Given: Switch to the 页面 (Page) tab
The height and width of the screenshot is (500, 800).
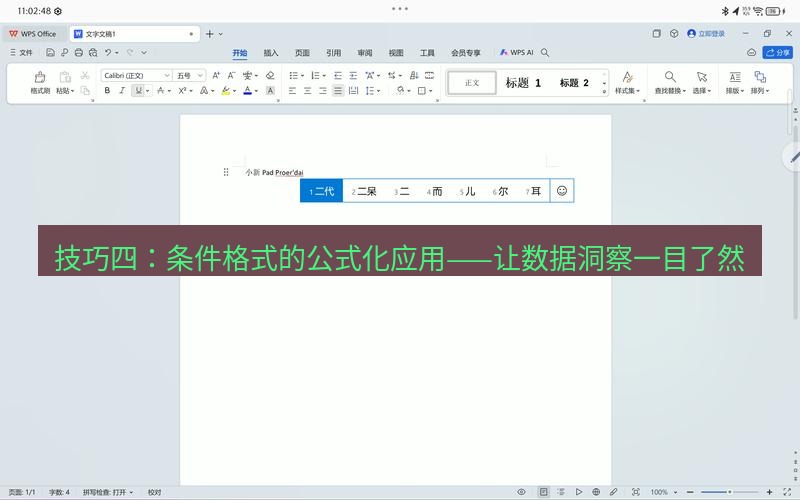Looking at the screenshot, I should [x=302, y=53].
